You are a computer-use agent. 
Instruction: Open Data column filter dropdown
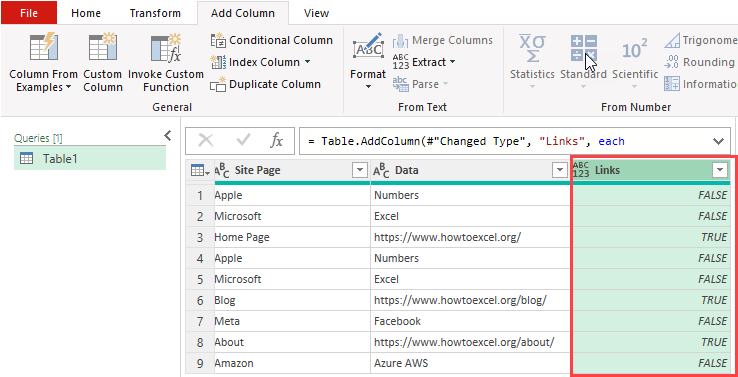tap(560, 170)
